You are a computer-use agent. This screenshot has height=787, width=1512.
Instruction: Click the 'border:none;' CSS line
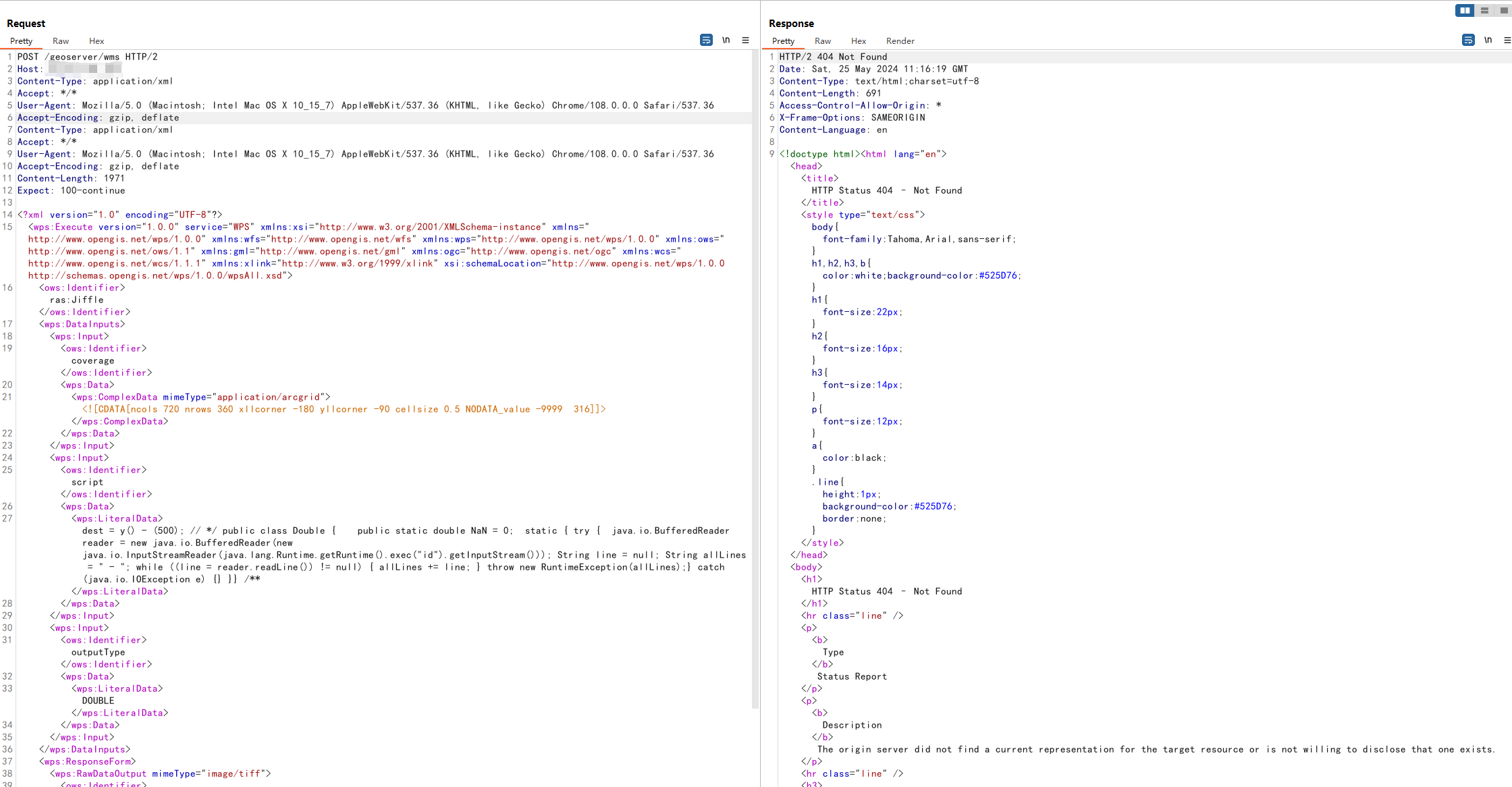(855, 518)
